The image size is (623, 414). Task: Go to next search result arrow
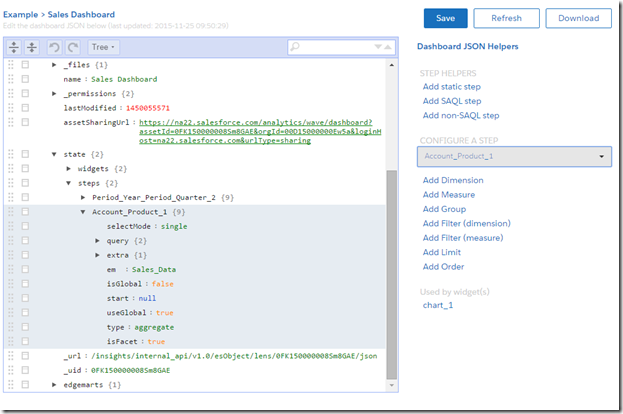coord(378,47)
